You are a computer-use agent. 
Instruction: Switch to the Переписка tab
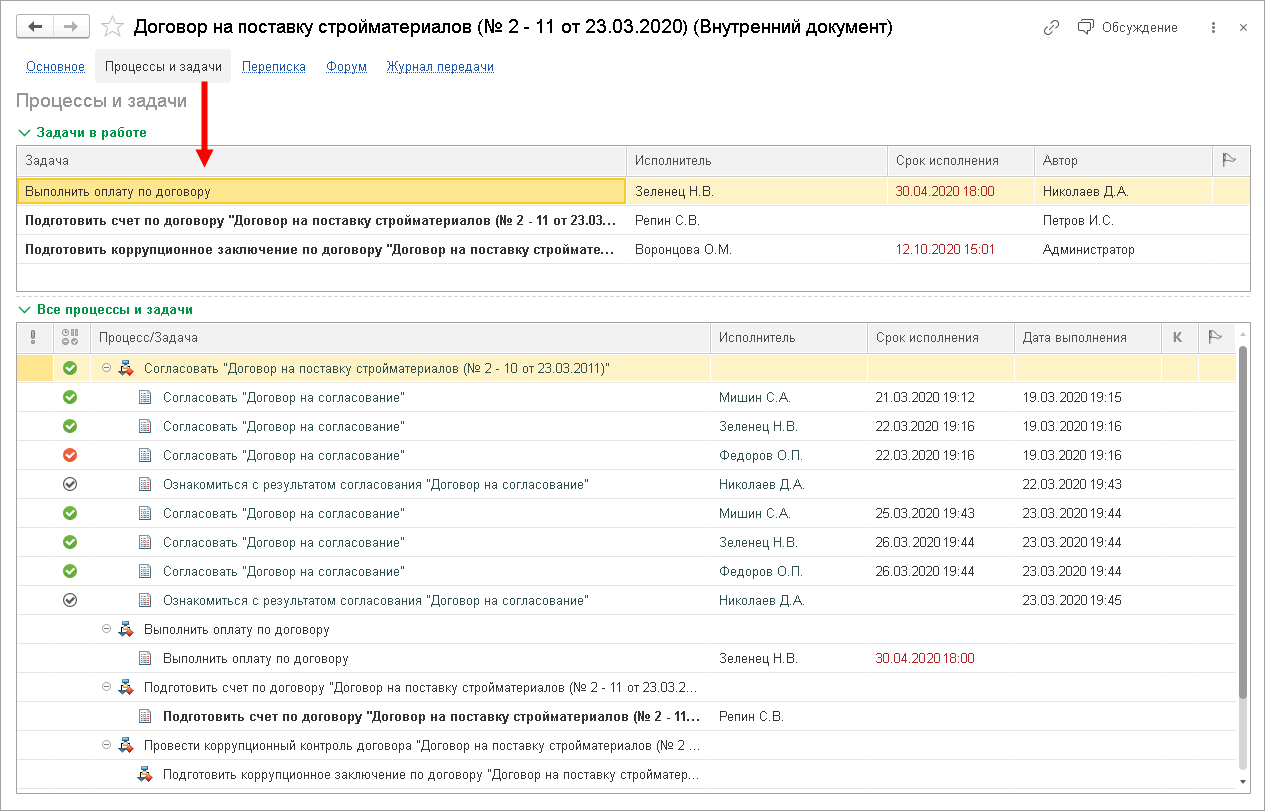click(273, 66)
